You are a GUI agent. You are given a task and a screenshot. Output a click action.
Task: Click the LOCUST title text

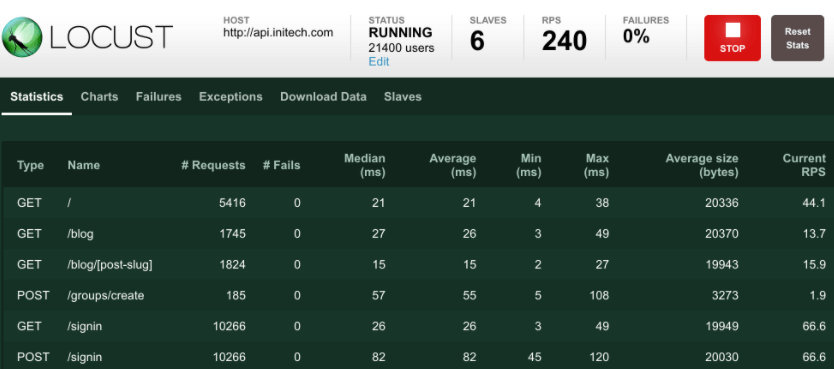click(111, 38)
